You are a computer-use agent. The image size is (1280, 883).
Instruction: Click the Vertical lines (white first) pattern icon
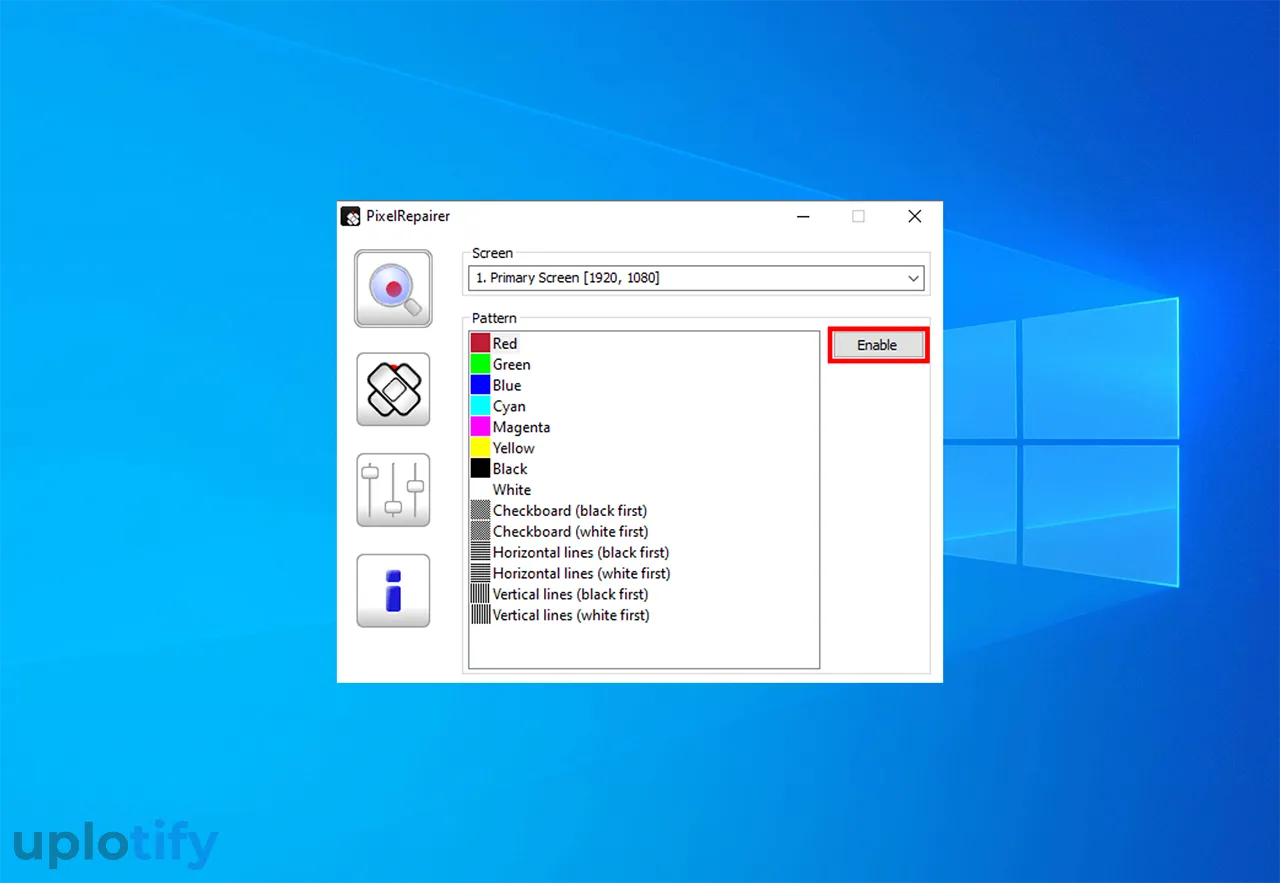pos(480,615)
